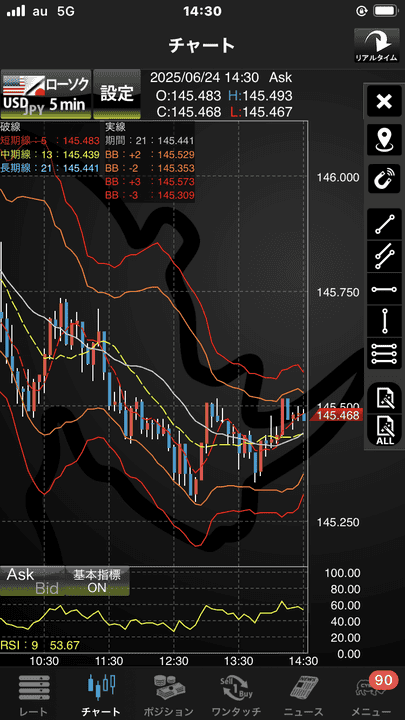Tap the RSI 20.00 scale label
Image resolution: width=405 pixels, height=720 pixels.
pyautogui.click(x=344, y=637)
